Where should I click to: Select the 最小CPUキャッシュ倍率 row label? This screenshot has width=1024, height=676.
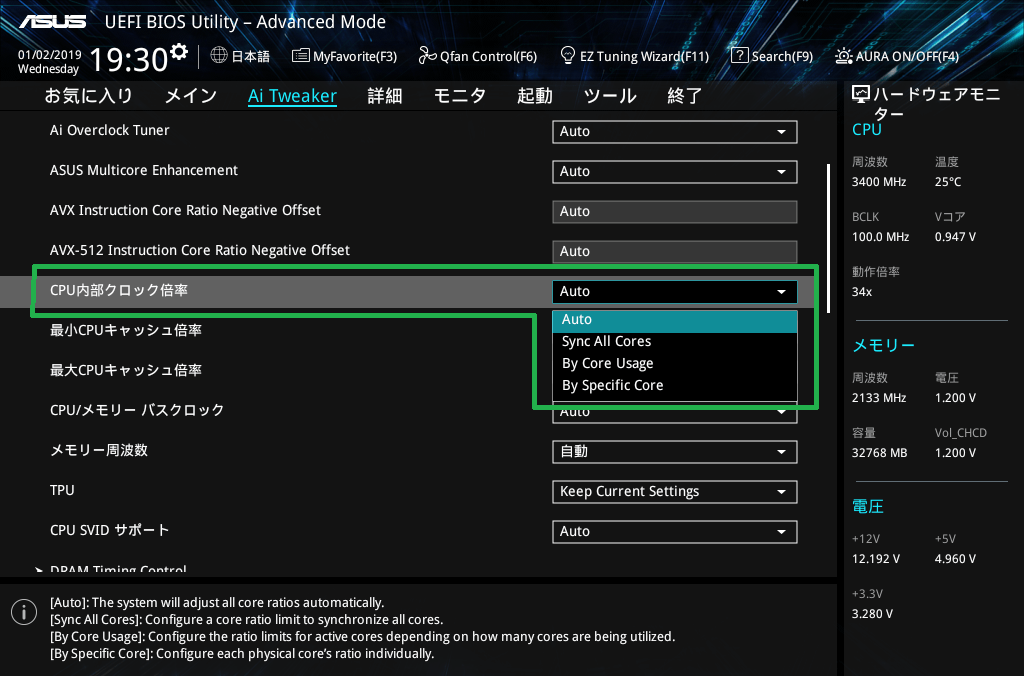tap(126, 330)
